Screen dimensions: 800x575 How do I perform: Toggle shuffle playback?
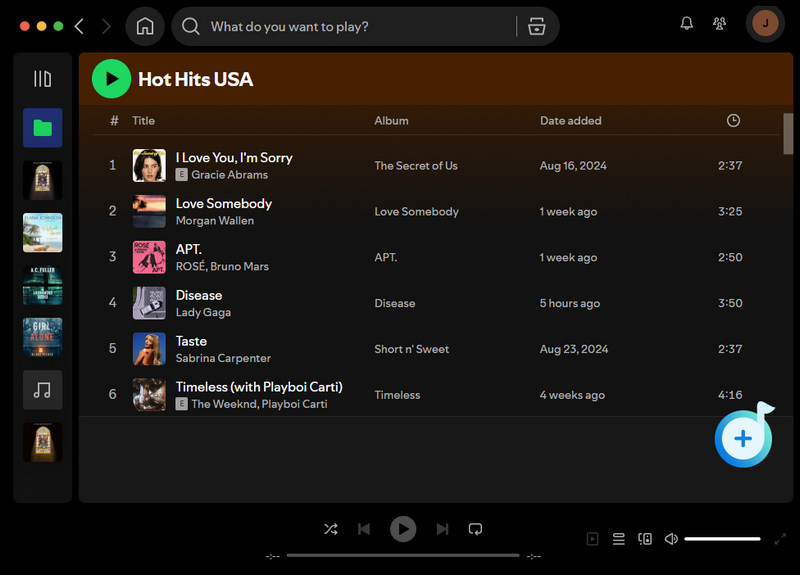(331, 529)
